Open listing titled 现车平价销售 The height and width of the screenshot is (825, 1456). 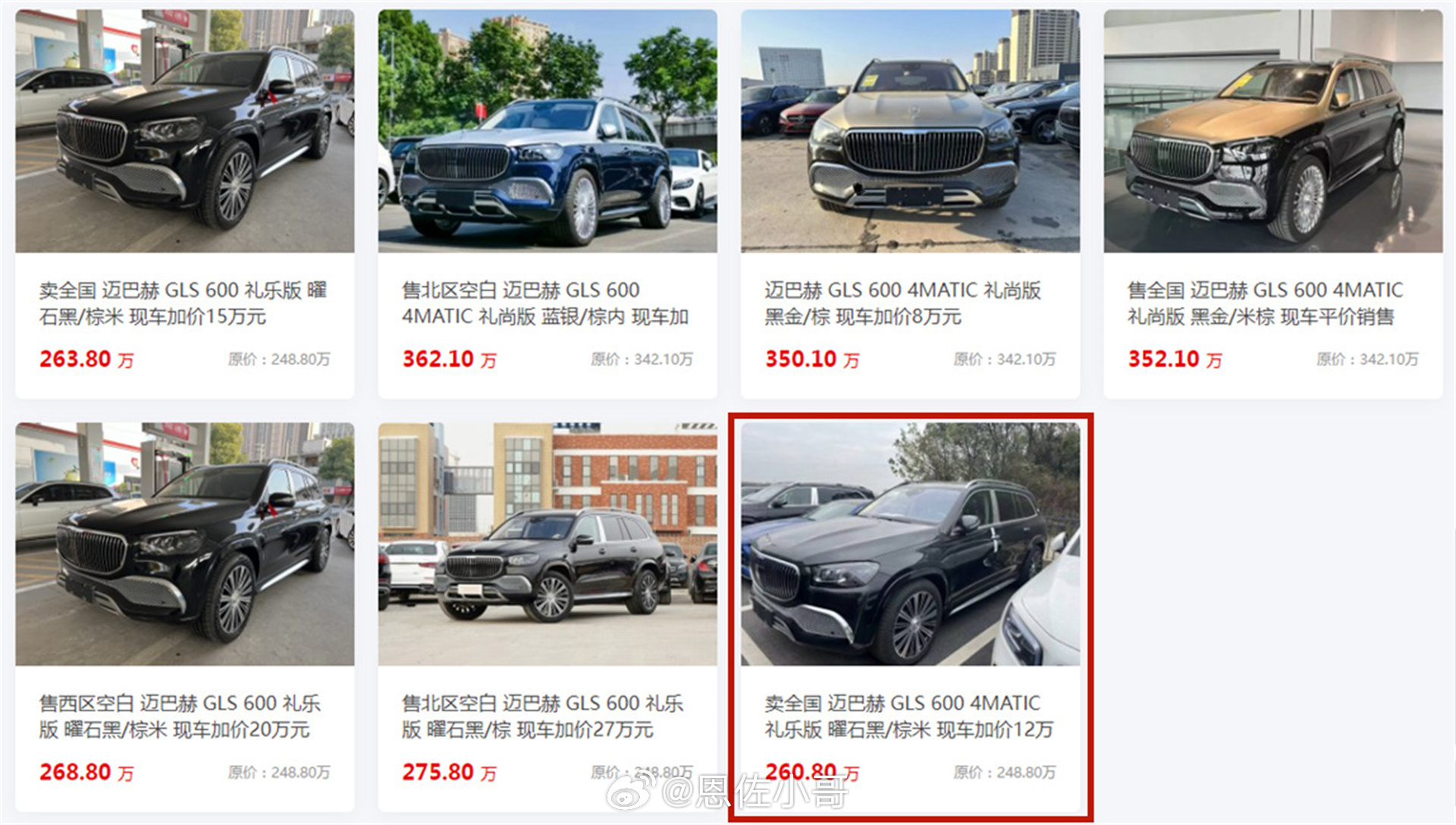(1265, 303)
